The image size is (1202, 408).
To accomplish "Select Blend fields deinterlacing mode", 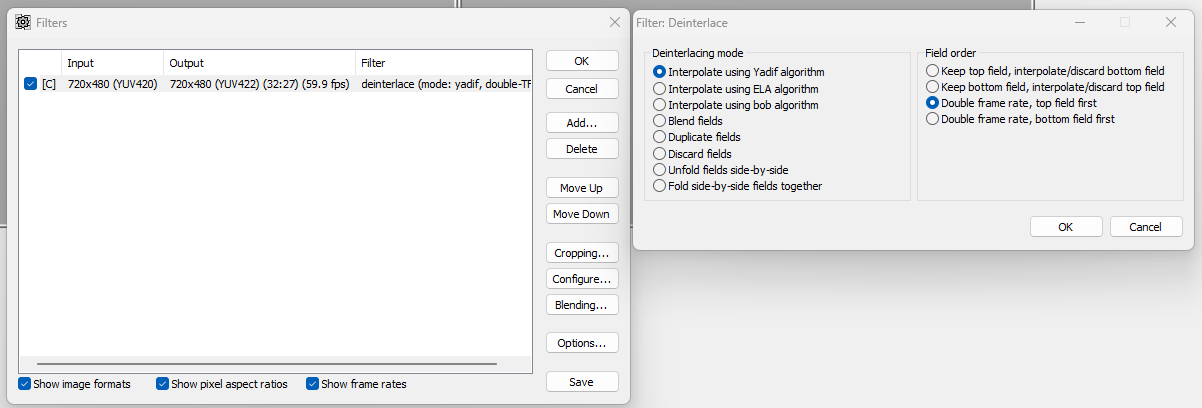I will 659,120.
